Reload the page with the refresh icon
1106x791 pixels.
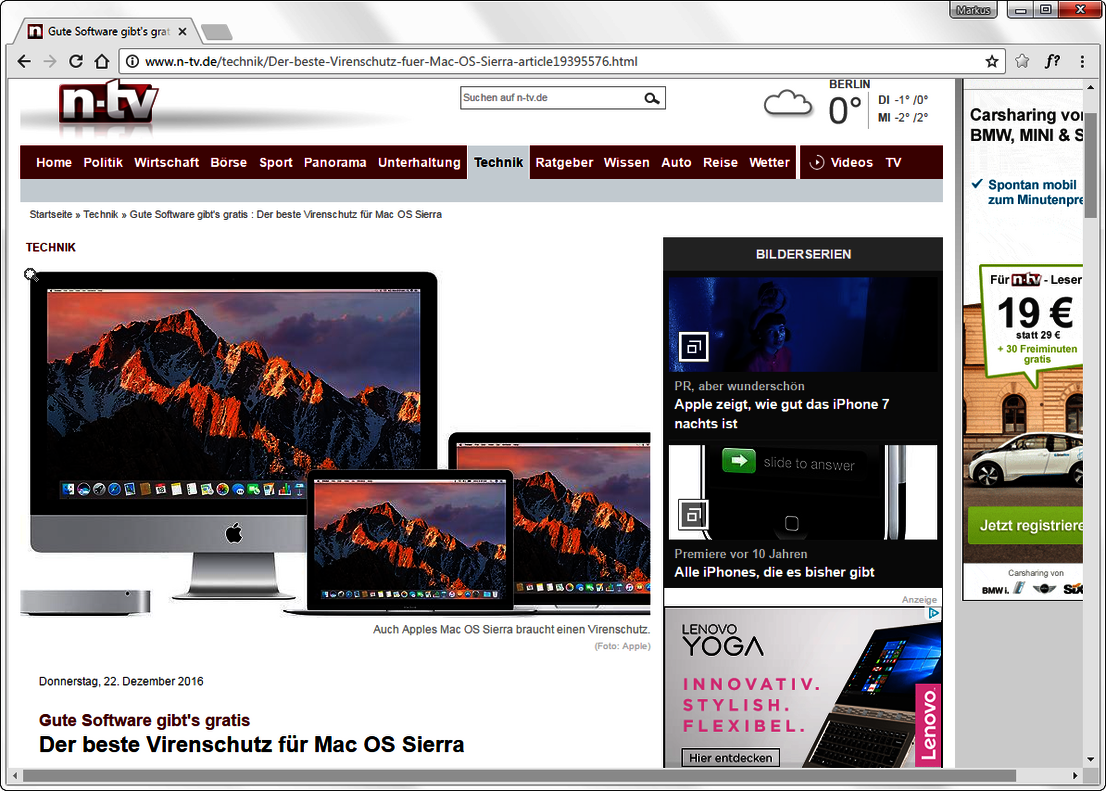pos(75,61)
